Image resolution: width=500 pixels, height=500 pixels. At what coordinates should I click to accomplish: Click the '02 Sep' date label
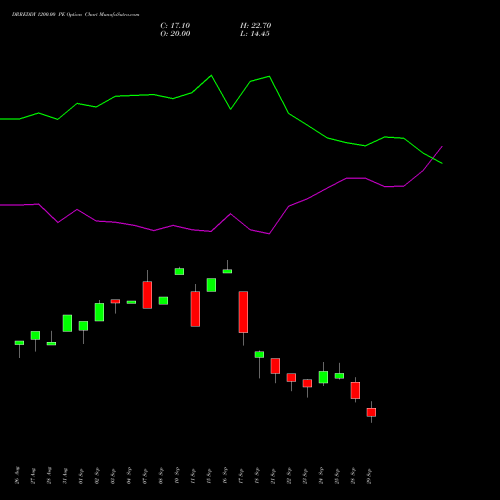coord(97,475)
